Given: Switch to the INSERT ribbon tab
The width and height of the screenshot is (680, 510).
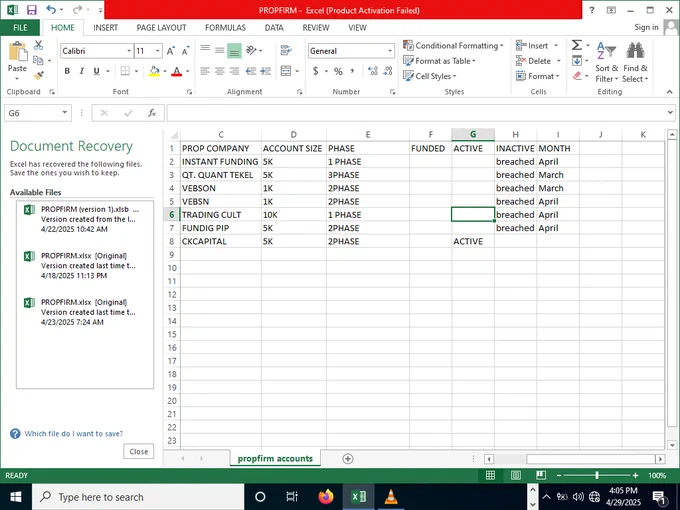Looking at the screenshot, I should (105, 28).
